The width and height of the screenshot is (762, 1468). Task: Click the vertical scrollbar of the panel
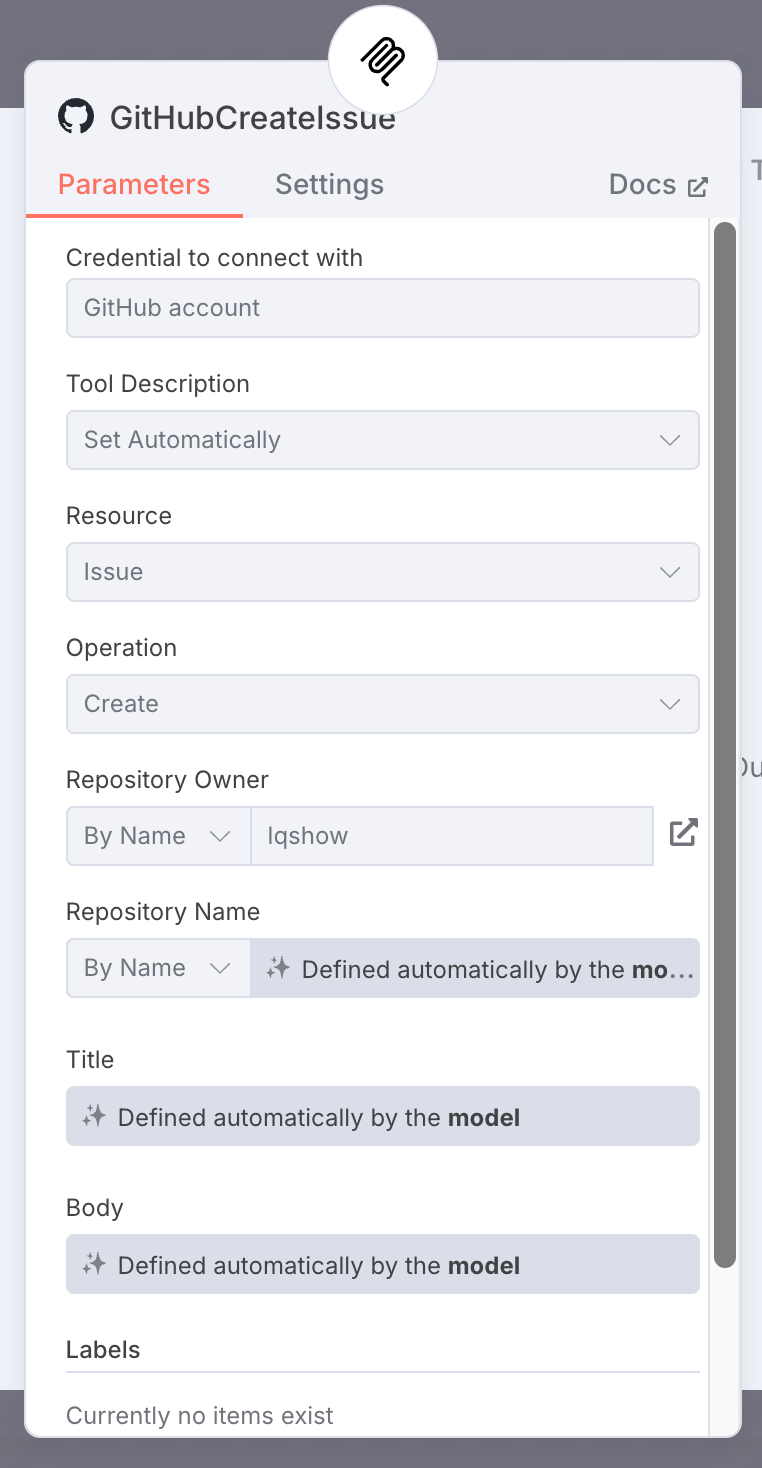[x=725, y=745]
